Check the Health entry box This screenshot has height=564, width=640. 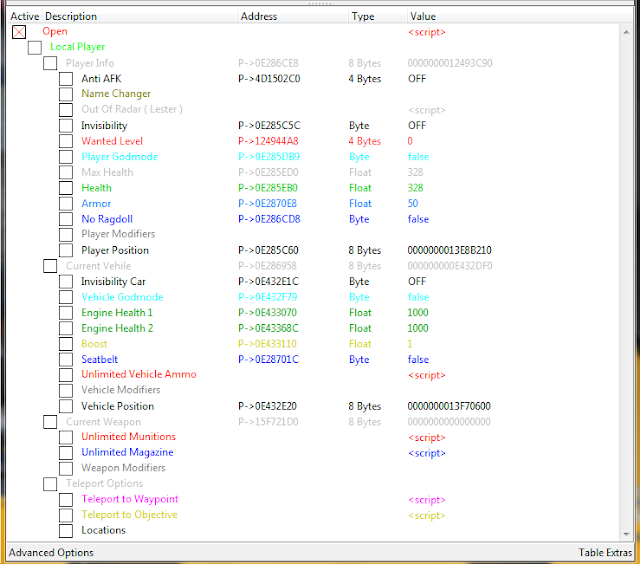(x=66, y=188)
